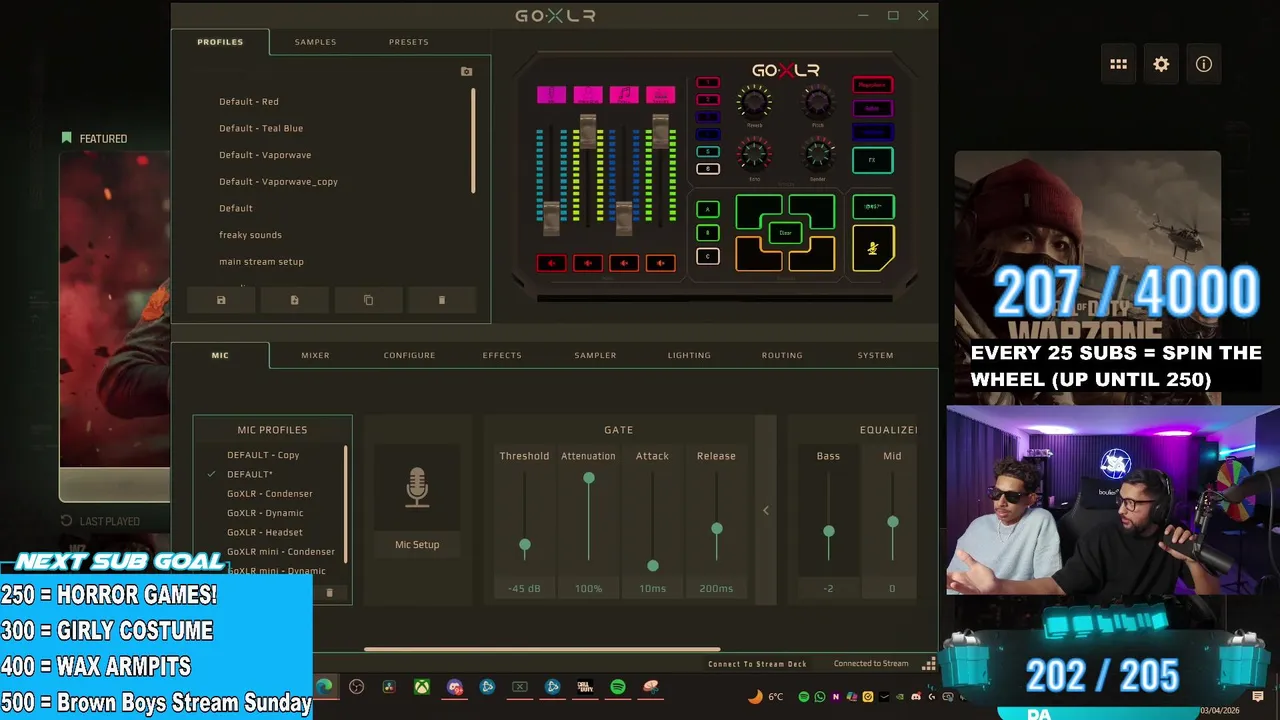Open the Configure tab
This screenshot has width=1280, height=720.
(x=409, y=355)
